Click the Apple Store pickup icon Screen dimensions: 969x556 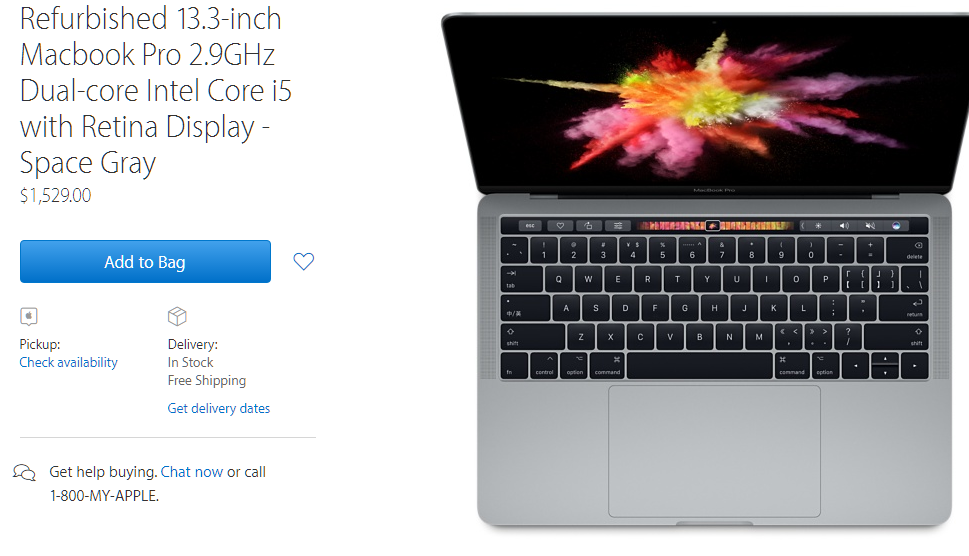click(x=28, y=316)
